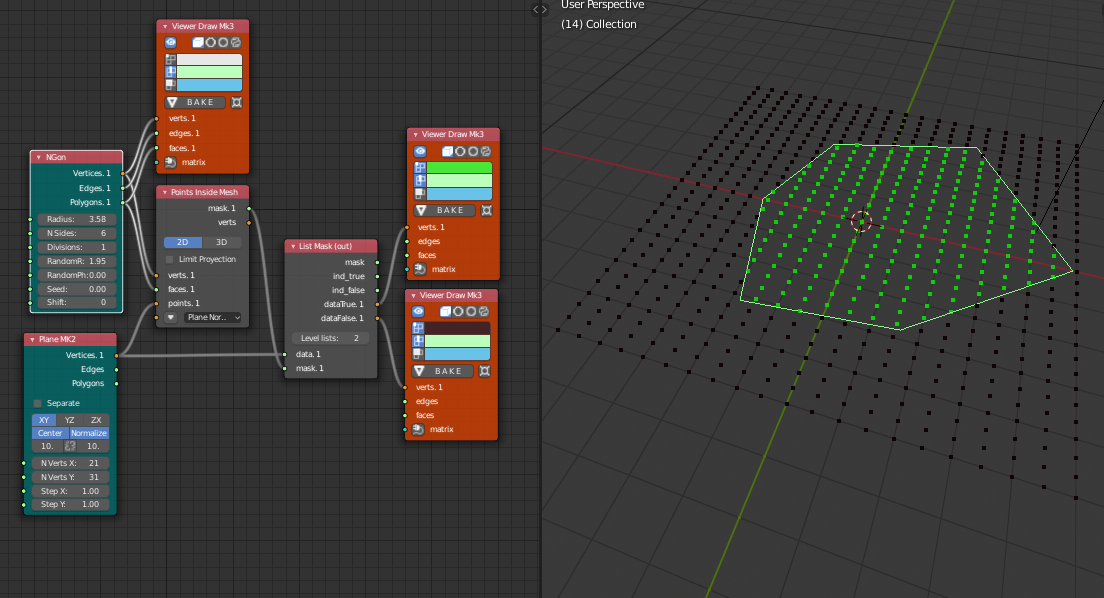Click the face color grid icon on bottom Viewer Draw Mk3
The image size is (1104, 598).
pos(416,353)
